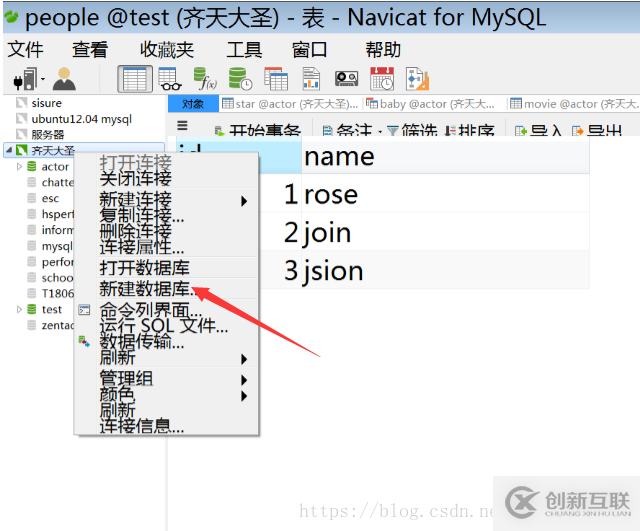Choose 复制连接 from context menu
The width and height of the screenshot is (640, 531).
(166, 215)
